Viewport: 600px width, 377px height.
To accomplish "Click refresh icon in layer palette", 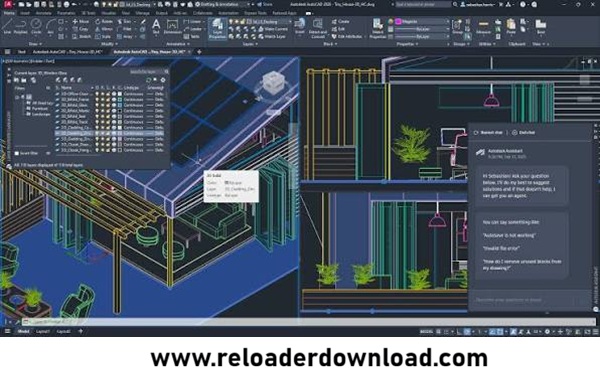I will [x=148, y=80].
